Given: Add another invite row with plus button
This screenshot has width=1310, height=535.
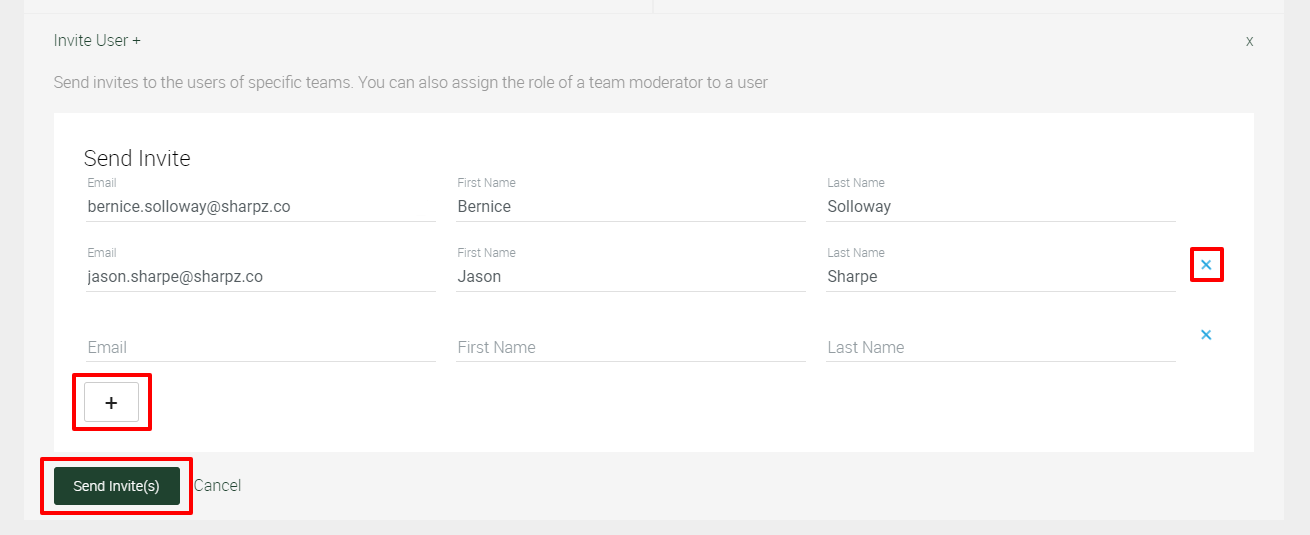Looking at the screenshot, I should tap(111, 402).
